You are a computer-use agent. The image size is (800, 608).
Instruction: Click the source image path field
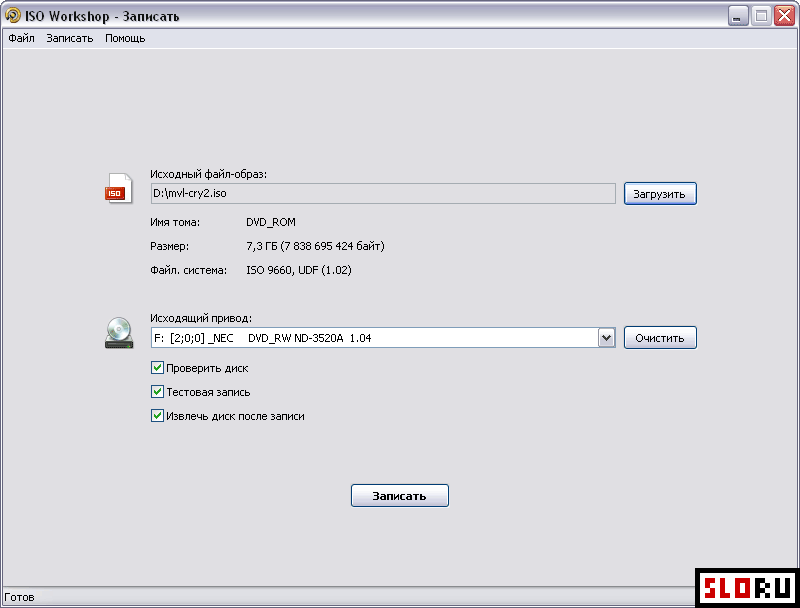383,193
